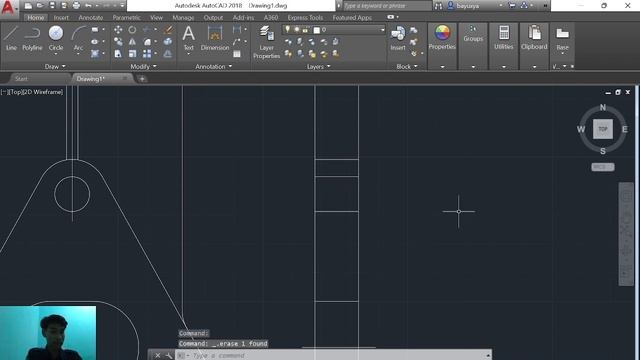Open the Clipboard panel
The image size is (640, 360).
pyautogui.click(x=534, y=38)
